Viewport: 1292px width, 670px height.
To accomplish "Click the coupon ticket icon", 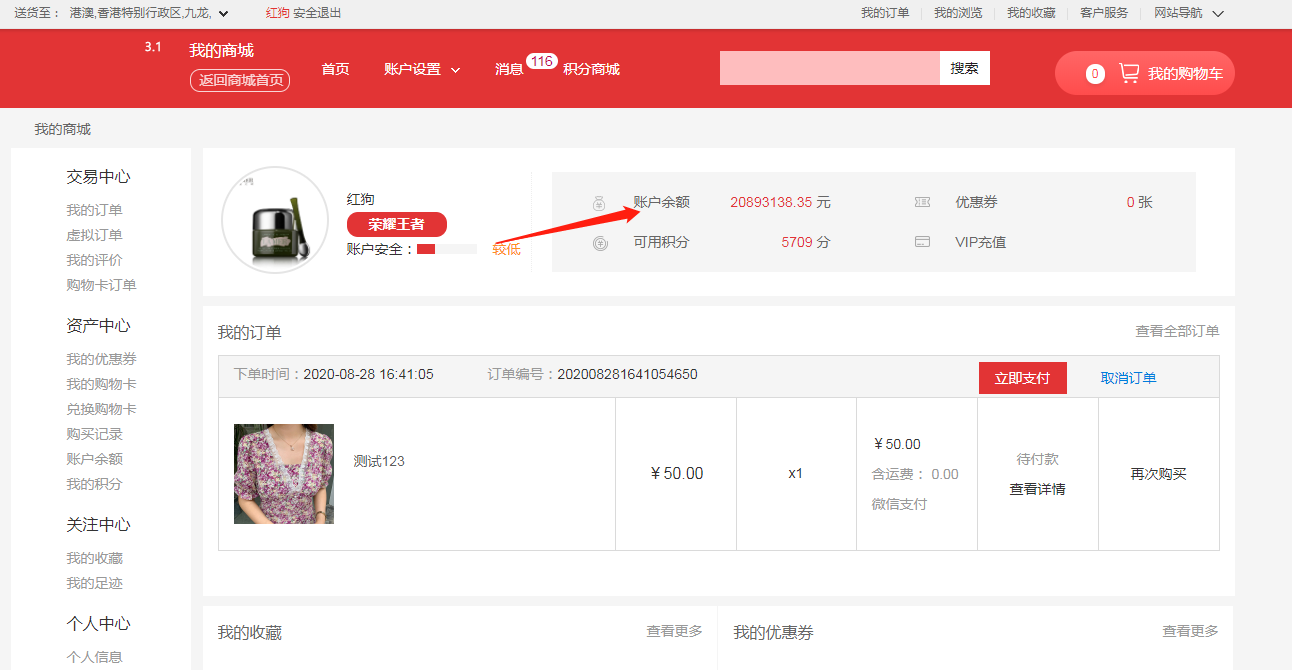I will pyautogui.click(x=922, y=202).
